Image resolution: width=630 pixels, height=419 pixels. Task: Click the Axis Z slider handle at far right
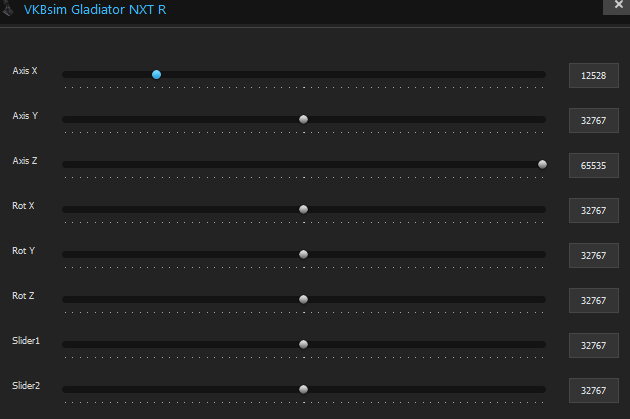(542, 164)
